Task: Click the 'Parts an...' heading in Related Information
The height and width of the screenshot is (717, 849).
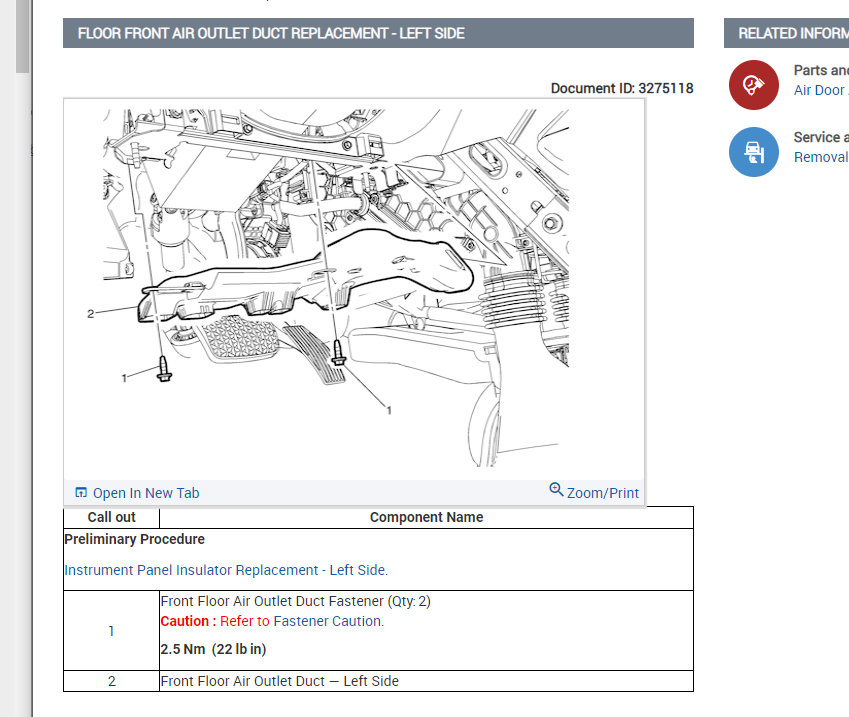Action: [x=821, y=70]
